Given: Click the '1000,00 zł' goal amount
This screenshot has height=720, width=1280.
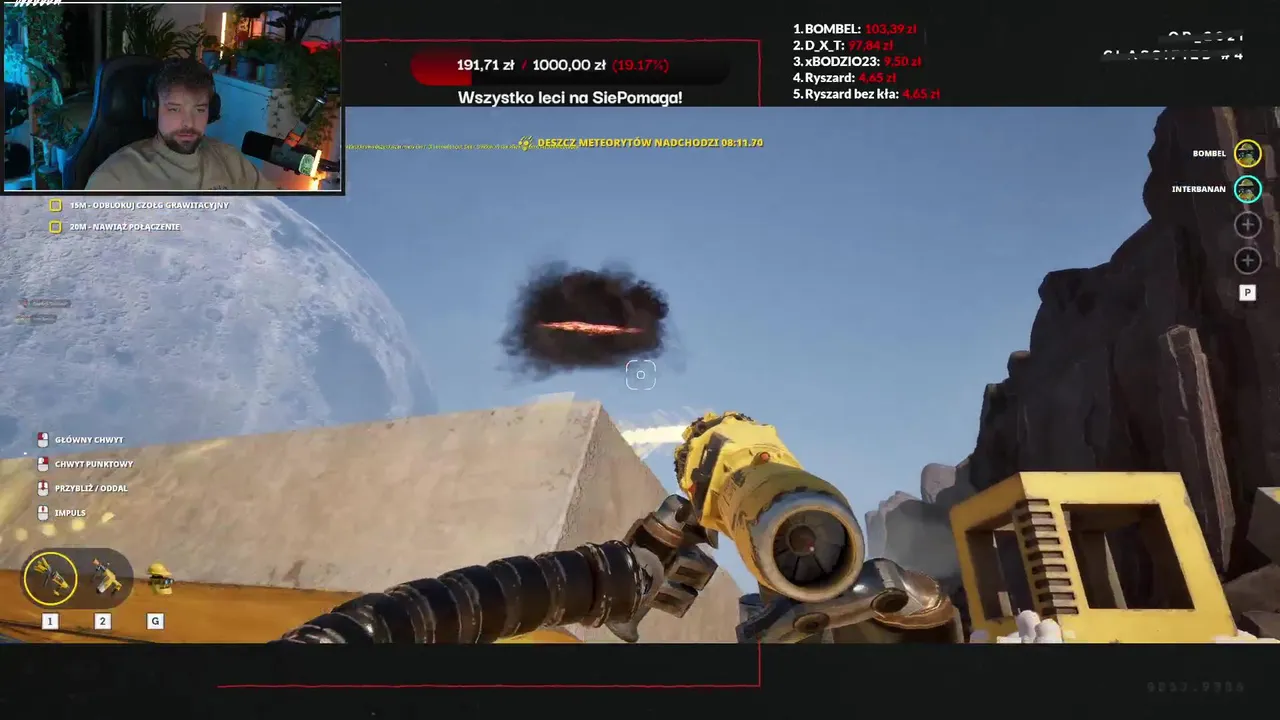Looking at the screenshot, I should [x=569, y=65].
